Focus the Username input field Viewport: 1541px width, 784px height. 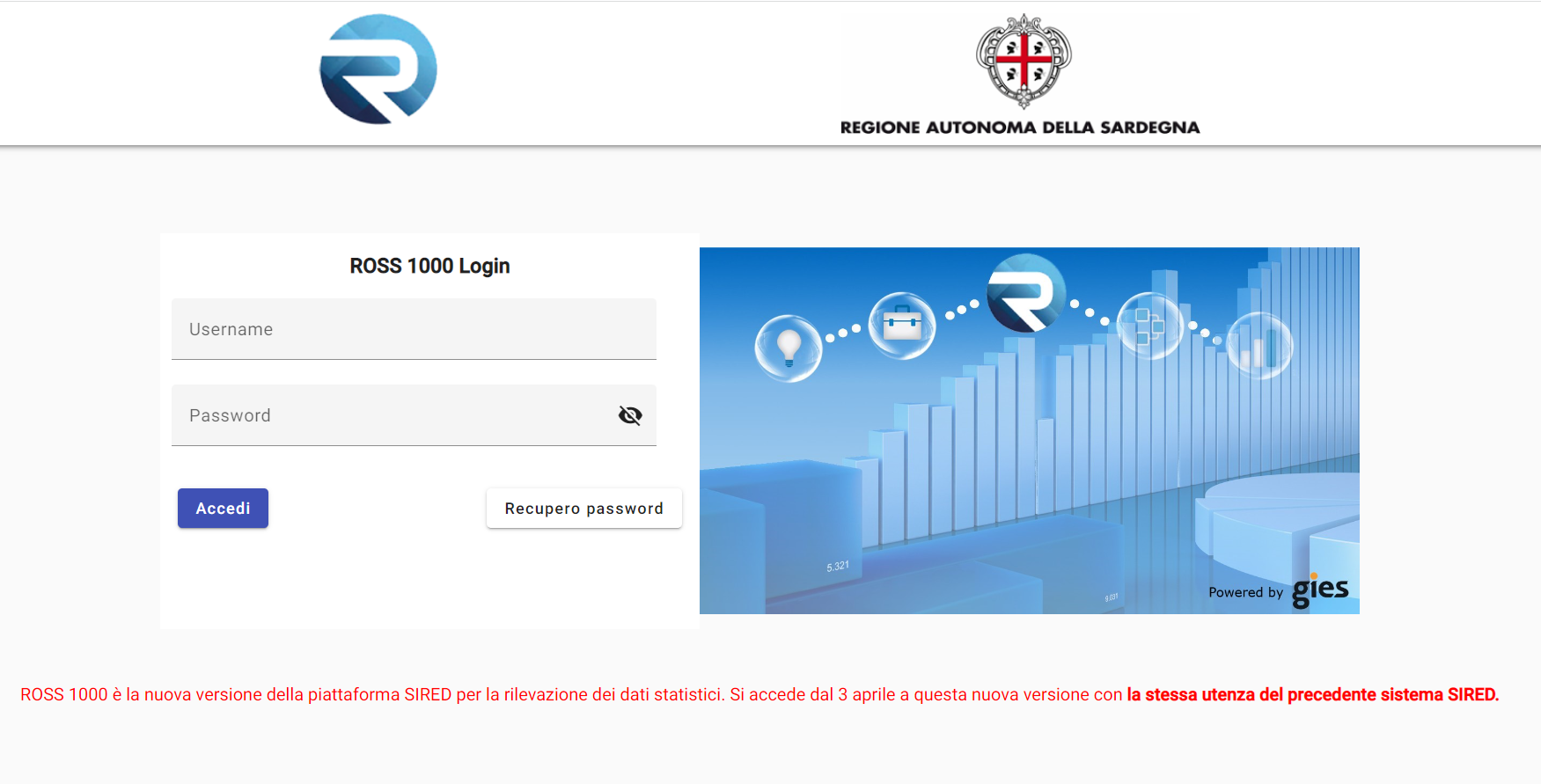click(414, 329)
